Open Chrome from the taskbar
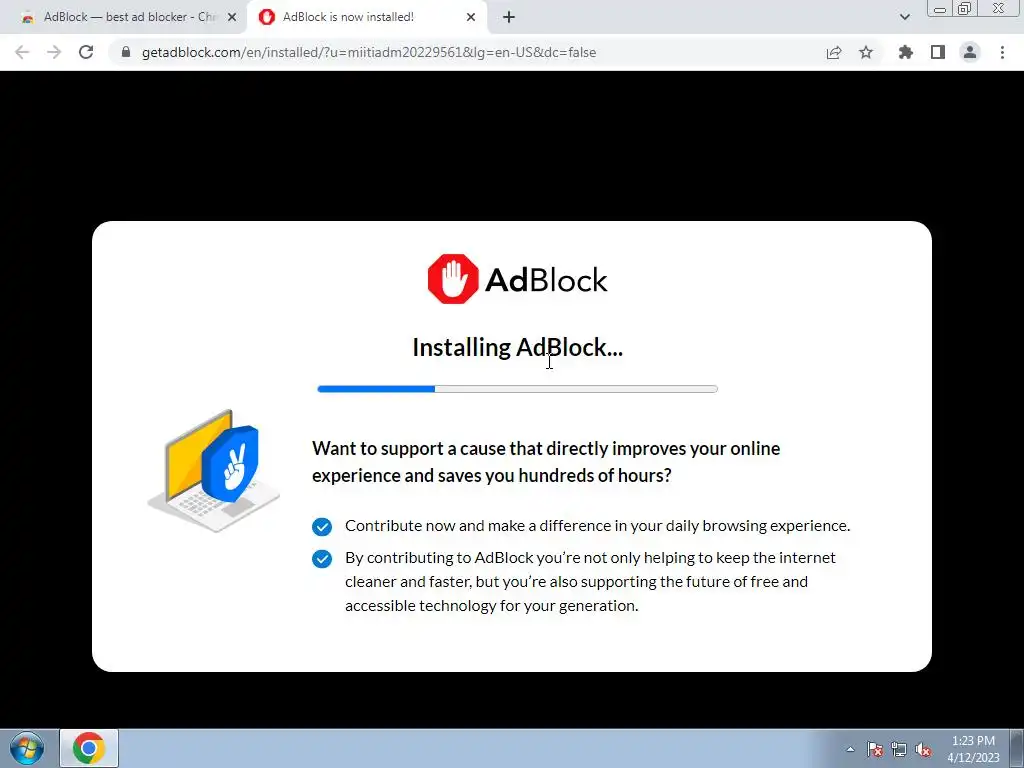 click(89, 748)
